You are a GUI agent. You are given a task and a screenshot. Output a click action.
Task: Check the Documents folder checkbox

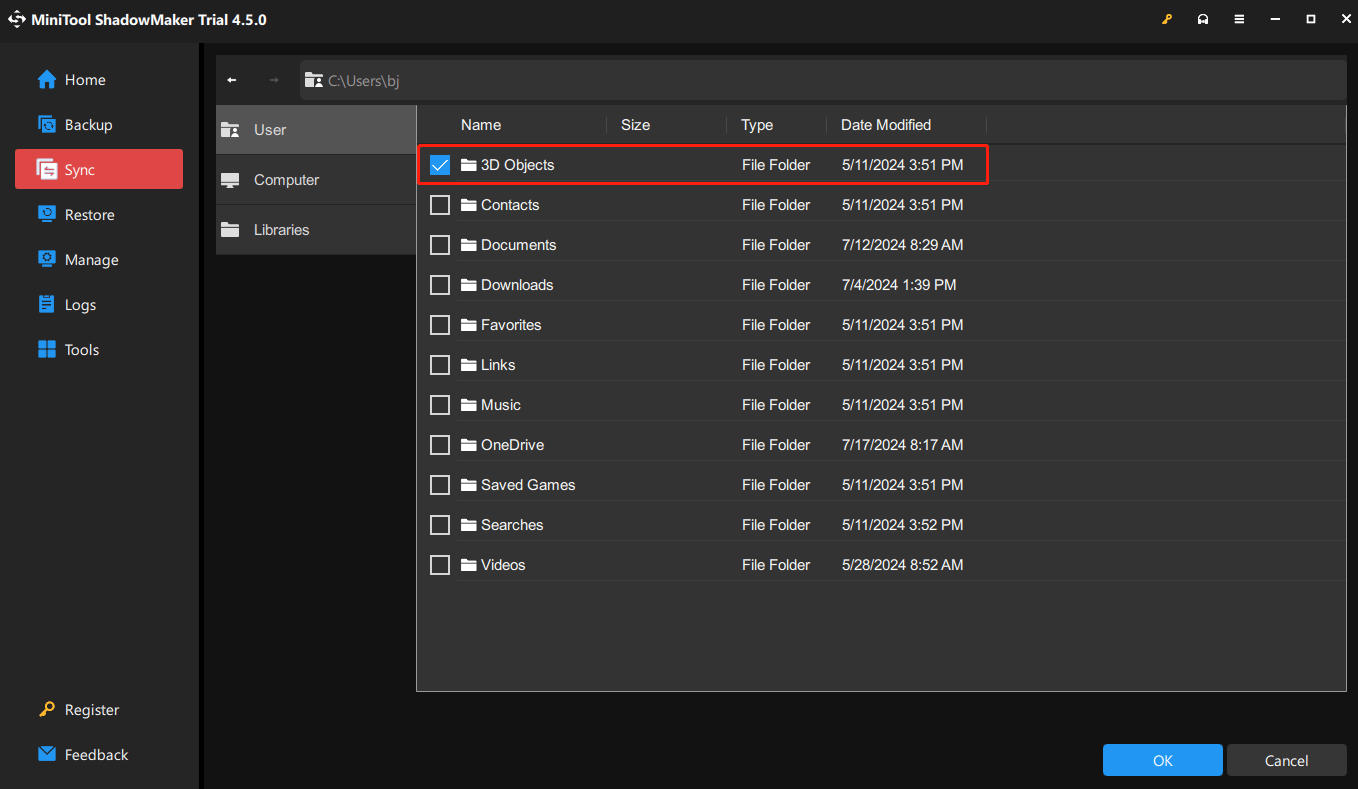pyautogui.click(x=440, y=245)
